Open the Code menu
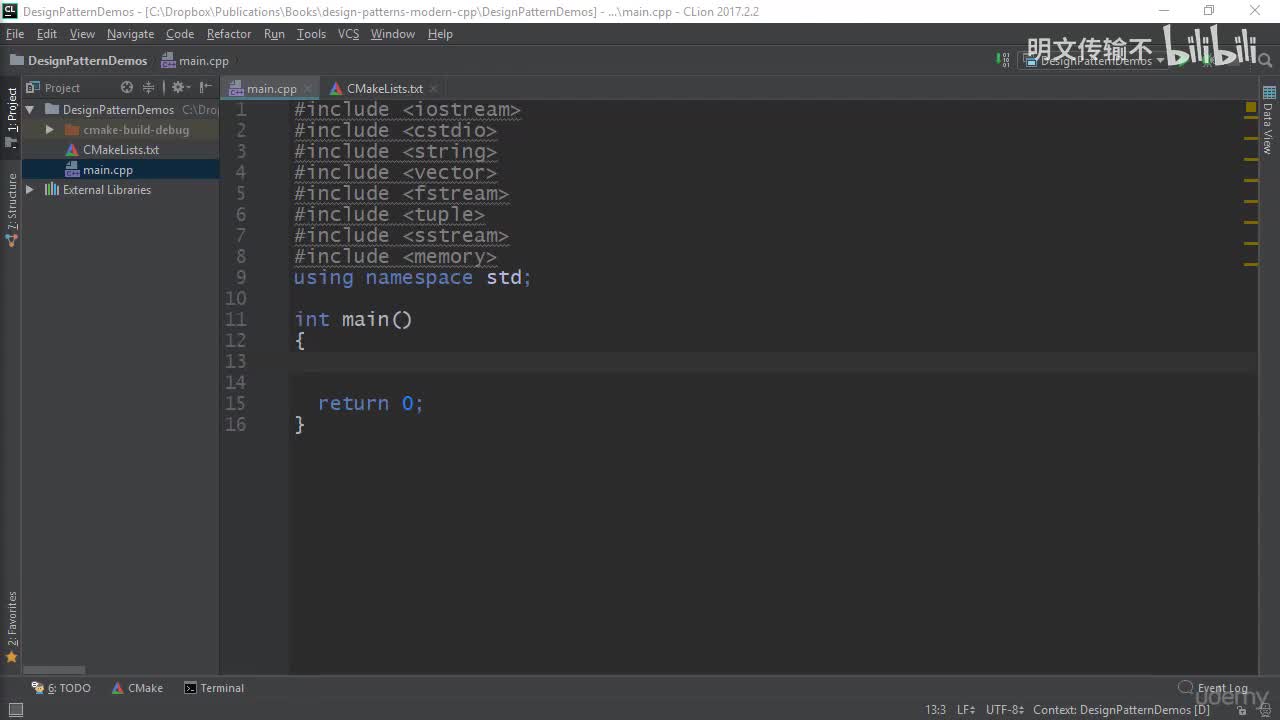This screenshot has width=1280, height=720. click(x=180, y=34)
